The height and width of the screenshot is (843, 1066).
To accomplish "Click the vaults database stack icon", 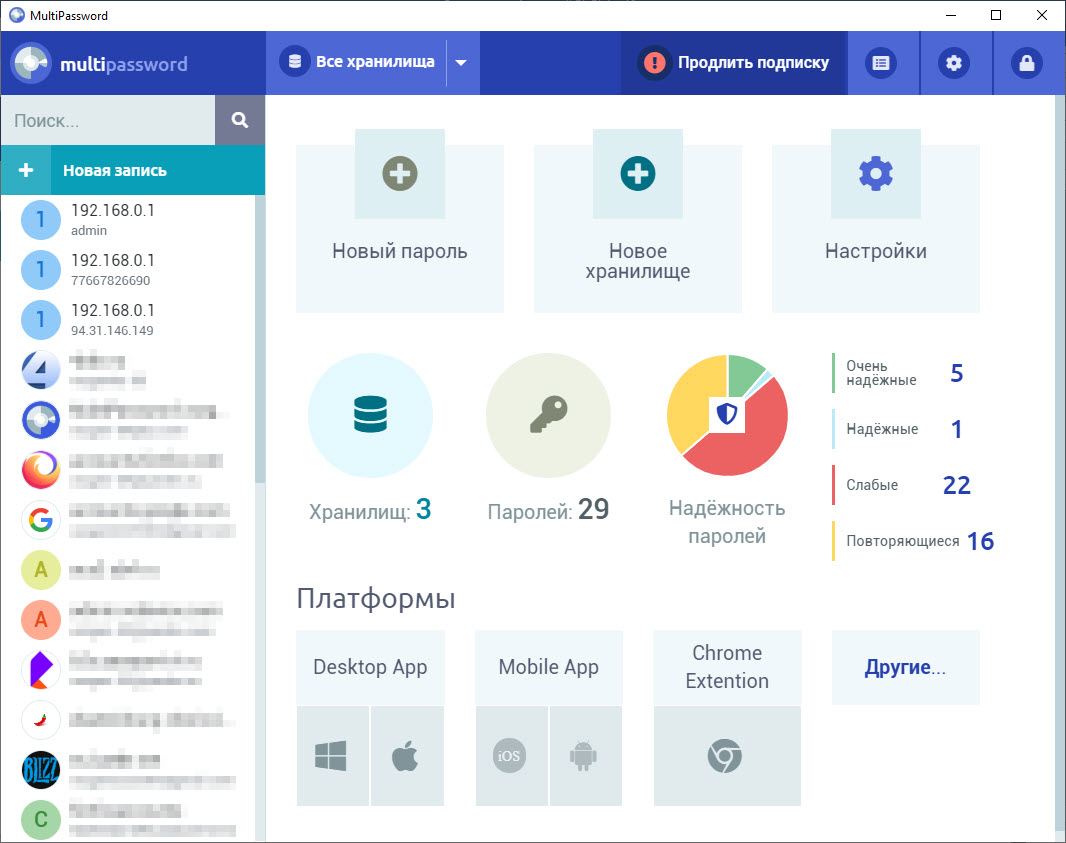I will (x=371, y=415).
